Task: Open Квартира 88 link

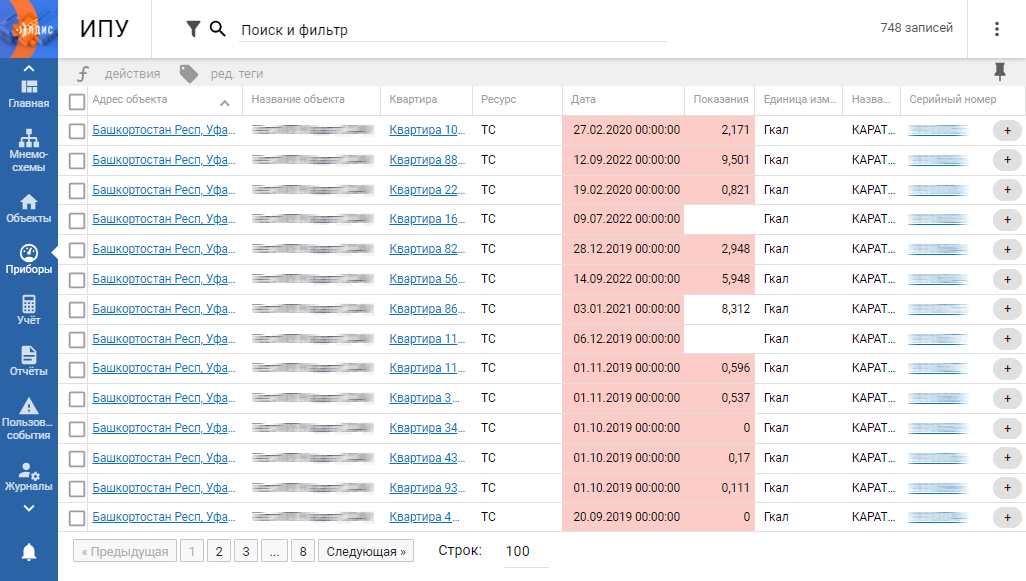Action: [x=427, y=160]
